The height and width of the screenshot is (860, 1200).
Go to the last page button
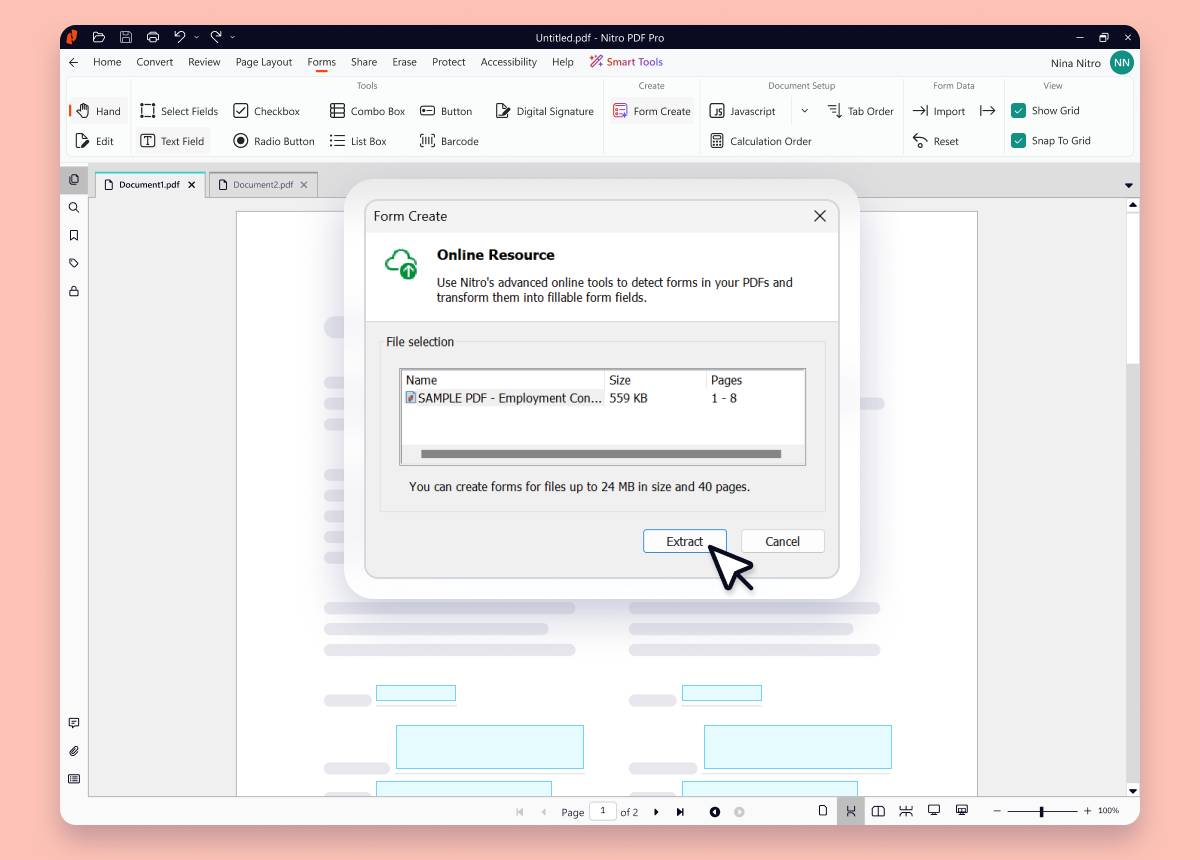point(681,812)
